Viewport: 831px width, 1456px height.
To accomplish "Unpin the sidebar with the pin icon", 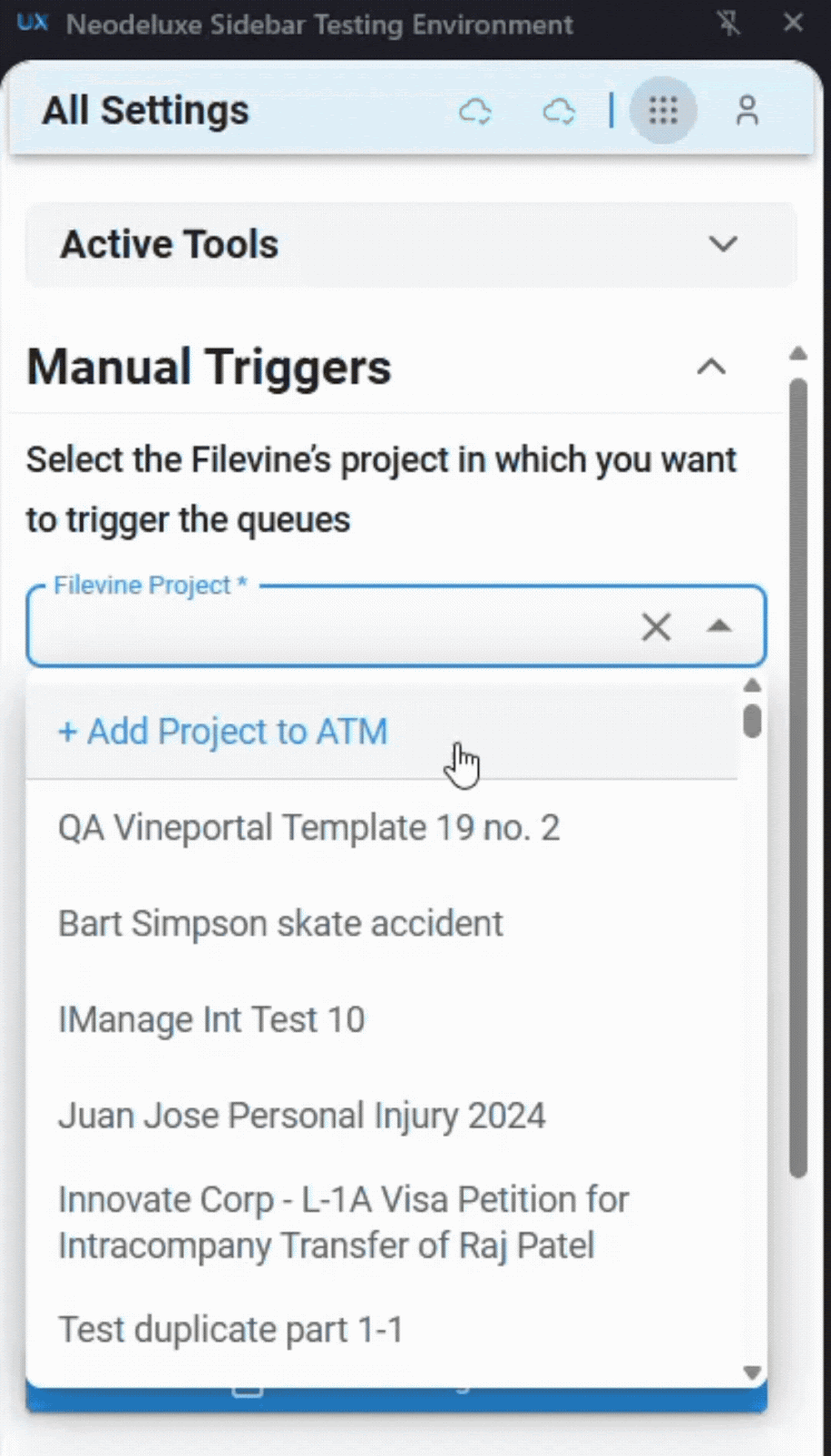I will click(728, 24).
